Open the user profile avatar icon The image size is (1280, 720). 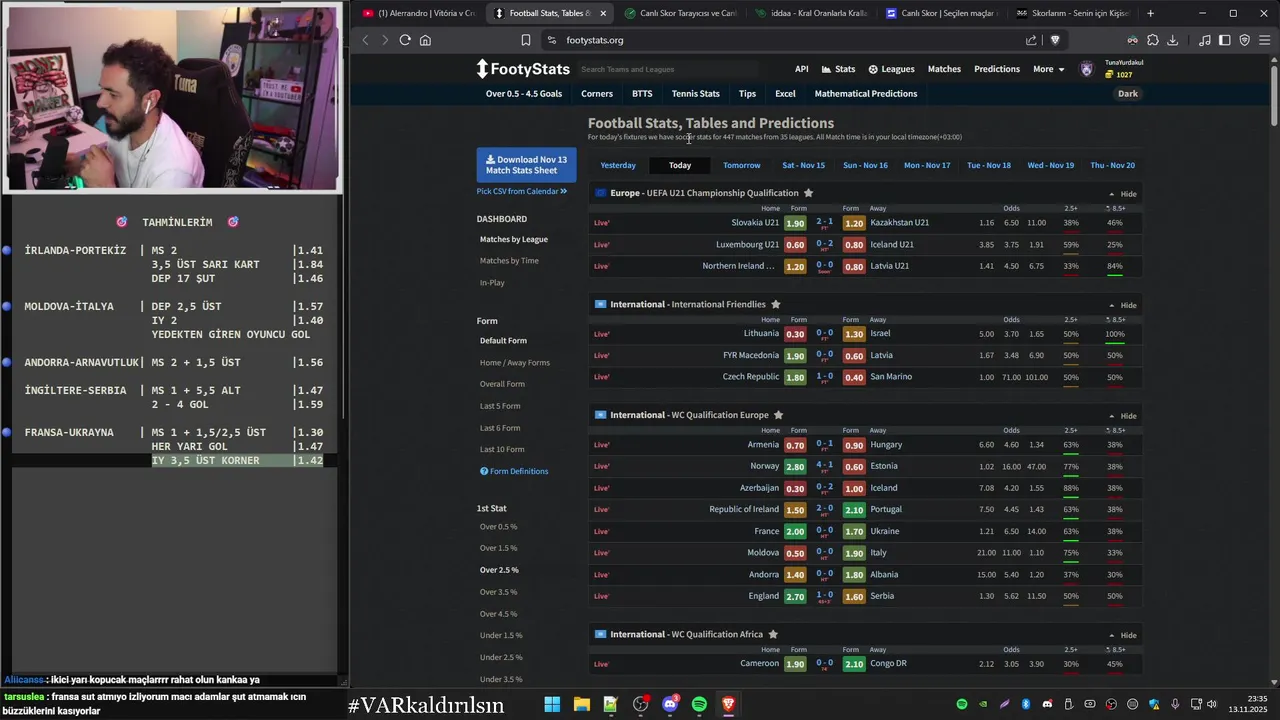[x=1087, y=69]
